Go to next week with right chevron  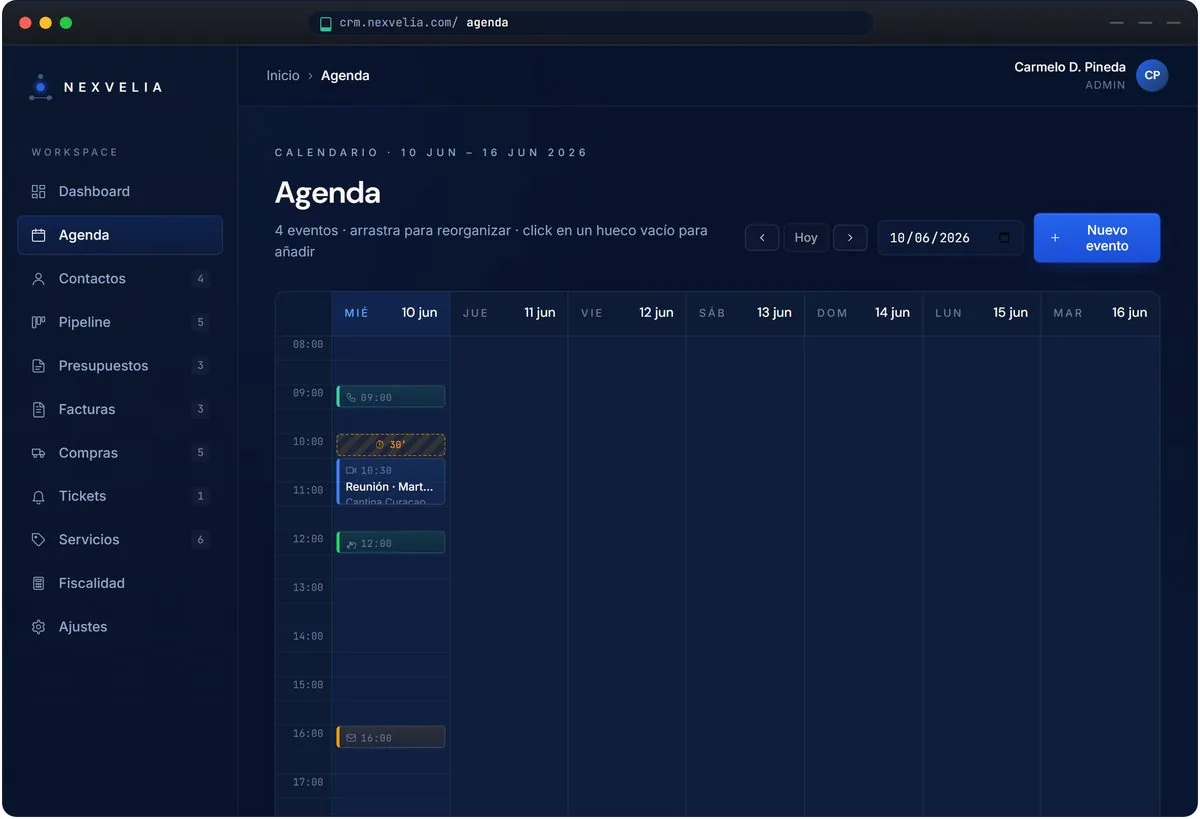[x=850, y=238]
